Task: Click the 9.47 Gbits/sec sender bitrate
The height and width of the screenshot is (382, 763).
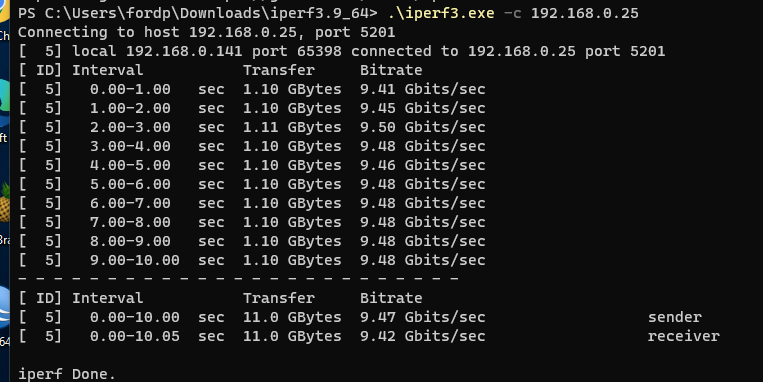Action: point(422,317)
